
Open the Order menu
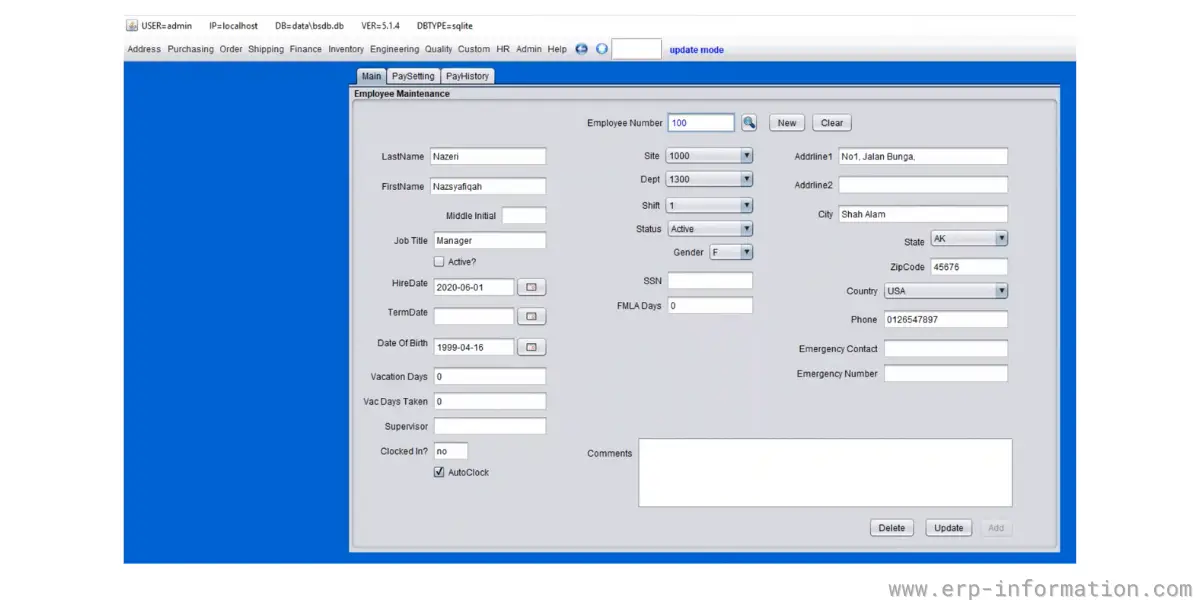(x=231, y=49)
